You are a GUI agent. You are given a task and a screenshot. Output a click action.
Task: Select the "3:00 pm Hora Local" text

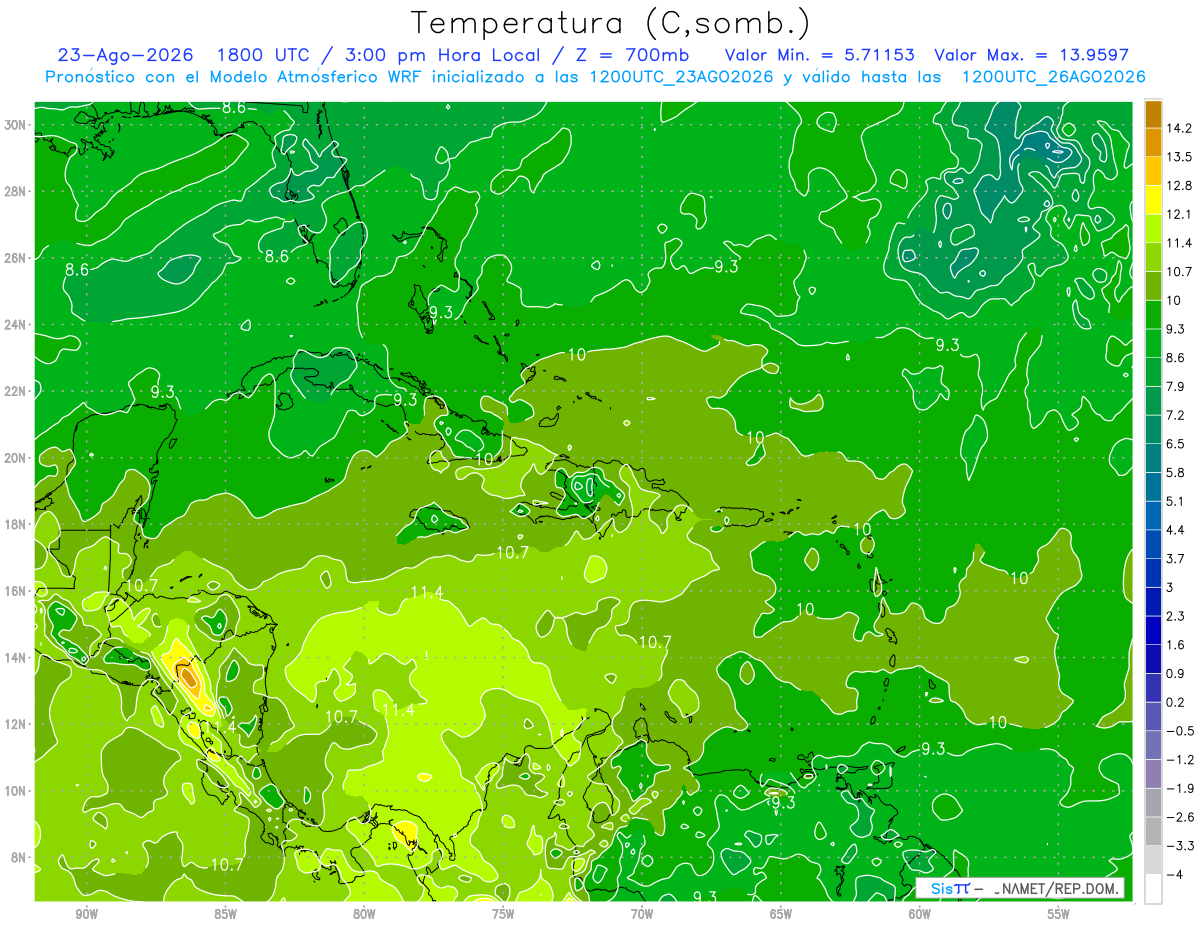[444, 55]
